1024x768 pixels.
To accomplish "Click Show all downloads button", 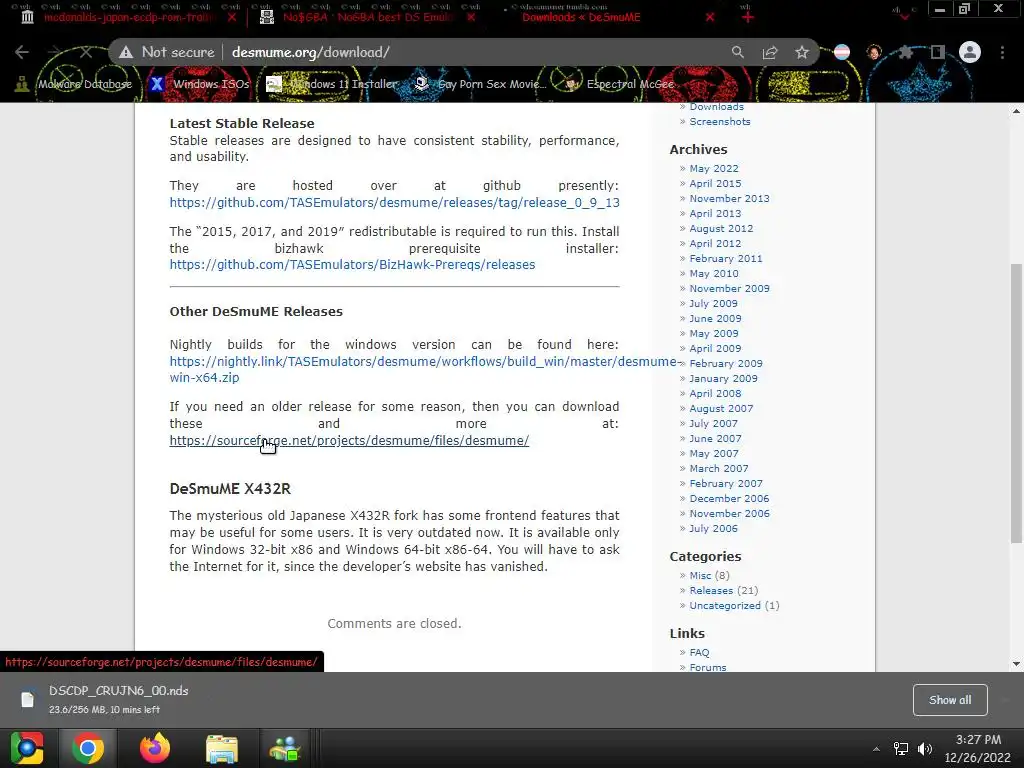I will [950, 700].
